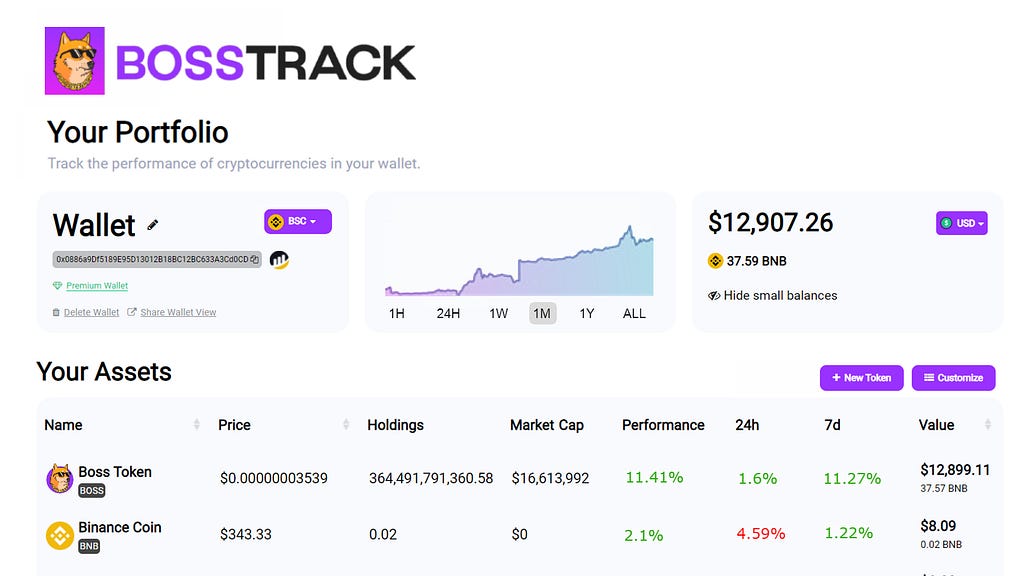This screenshot has width=1024, height=576.
Task: Click the round chart logo beside the address
Action: coord(280,260)
